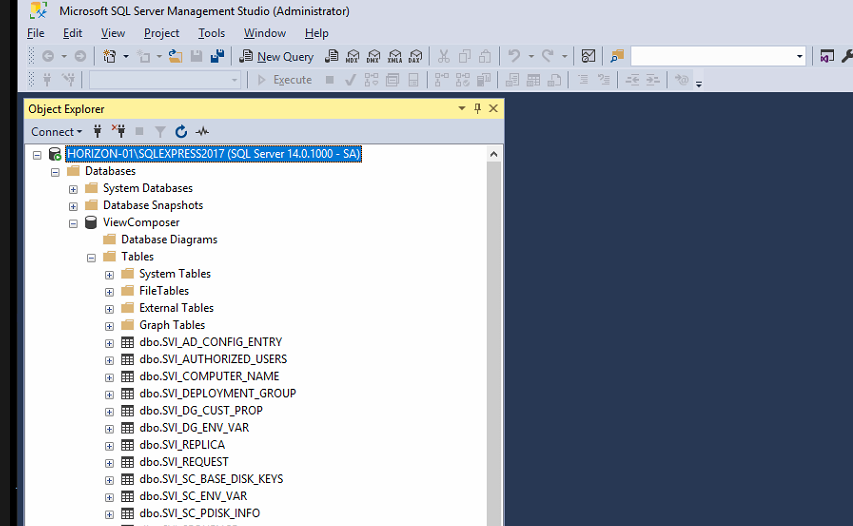Collapse the ViewComposer database node
Screen dimensions: 853x526
[73, 224]
